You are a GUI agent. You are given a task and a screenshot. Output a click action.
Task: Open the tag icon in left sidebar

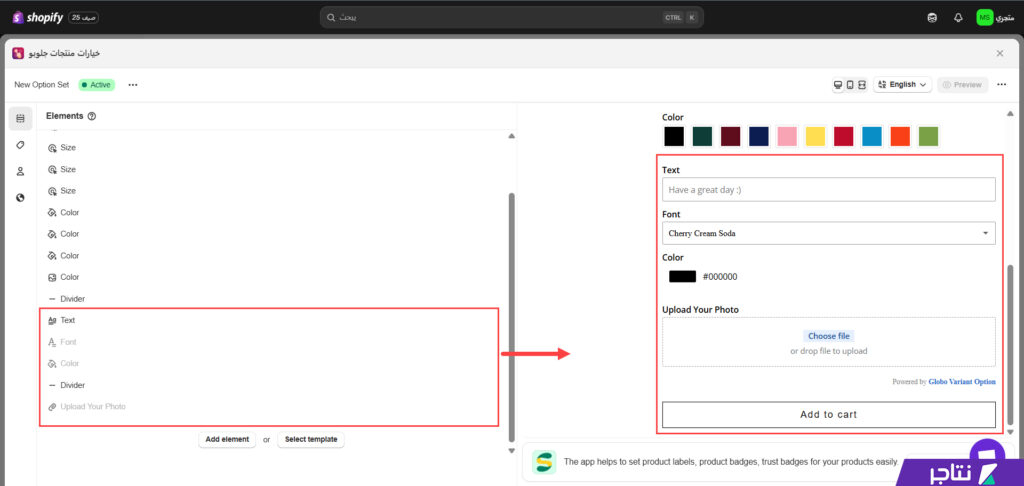(20, 145)
